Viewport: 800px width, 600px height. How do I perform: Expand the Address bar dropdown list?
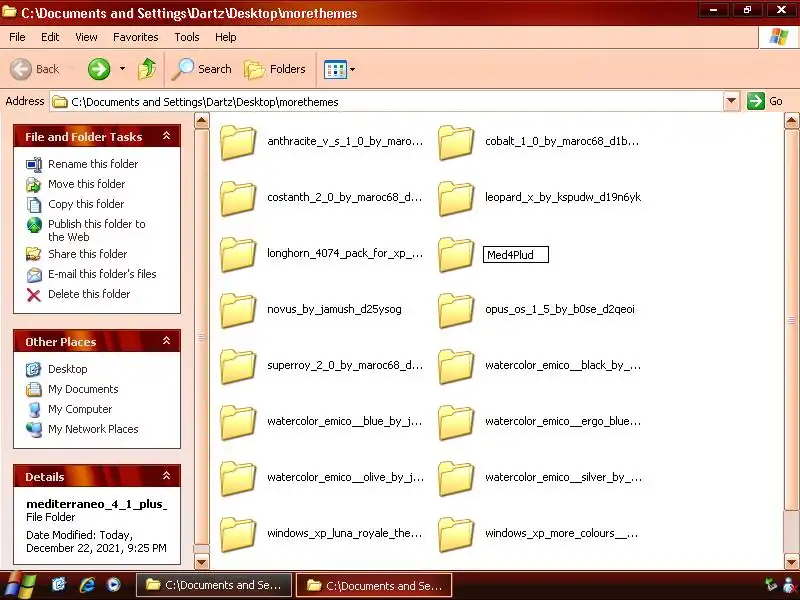[731, 101]
